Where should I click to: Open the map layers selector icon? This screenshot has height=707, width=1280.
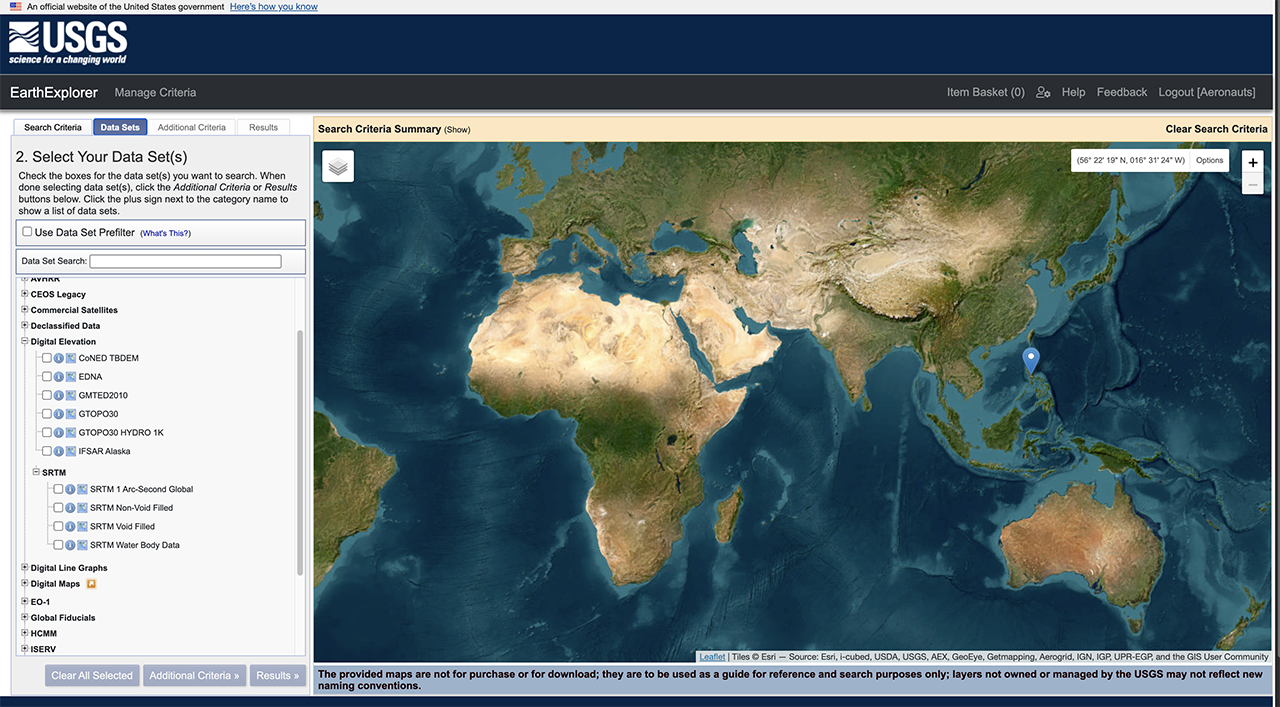coord(338,167)
